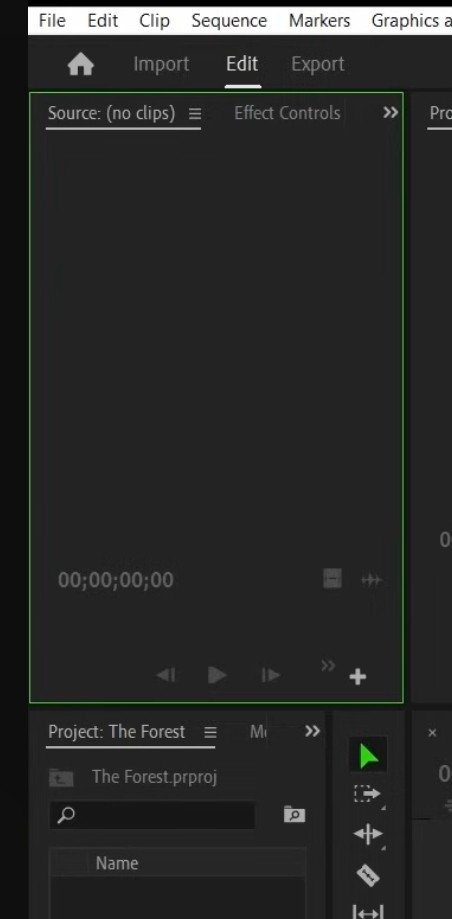Open the Project: The Forest panel menu

(210, 732)
